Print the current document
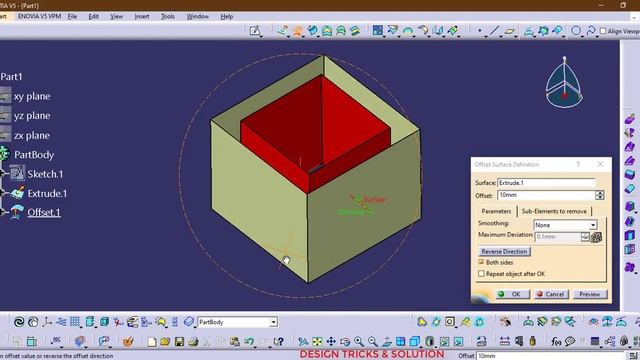This screenshot has width=640, height=360. (x=193, y=341)
